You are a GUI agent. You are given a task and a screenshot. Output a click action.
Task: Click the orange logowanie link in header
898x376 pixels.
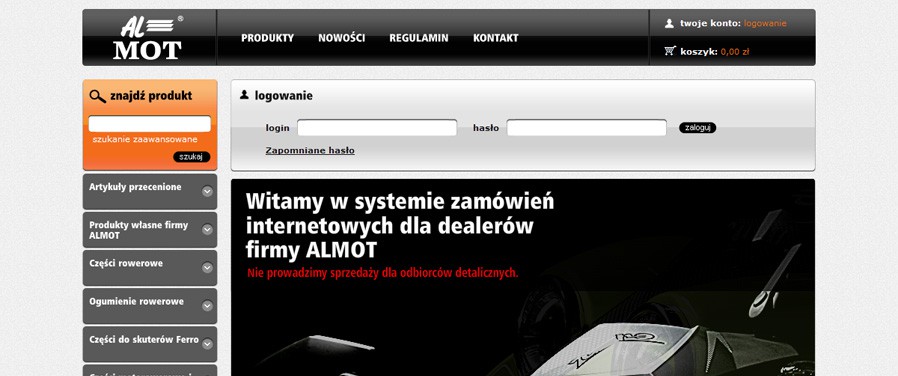point(765,23)
